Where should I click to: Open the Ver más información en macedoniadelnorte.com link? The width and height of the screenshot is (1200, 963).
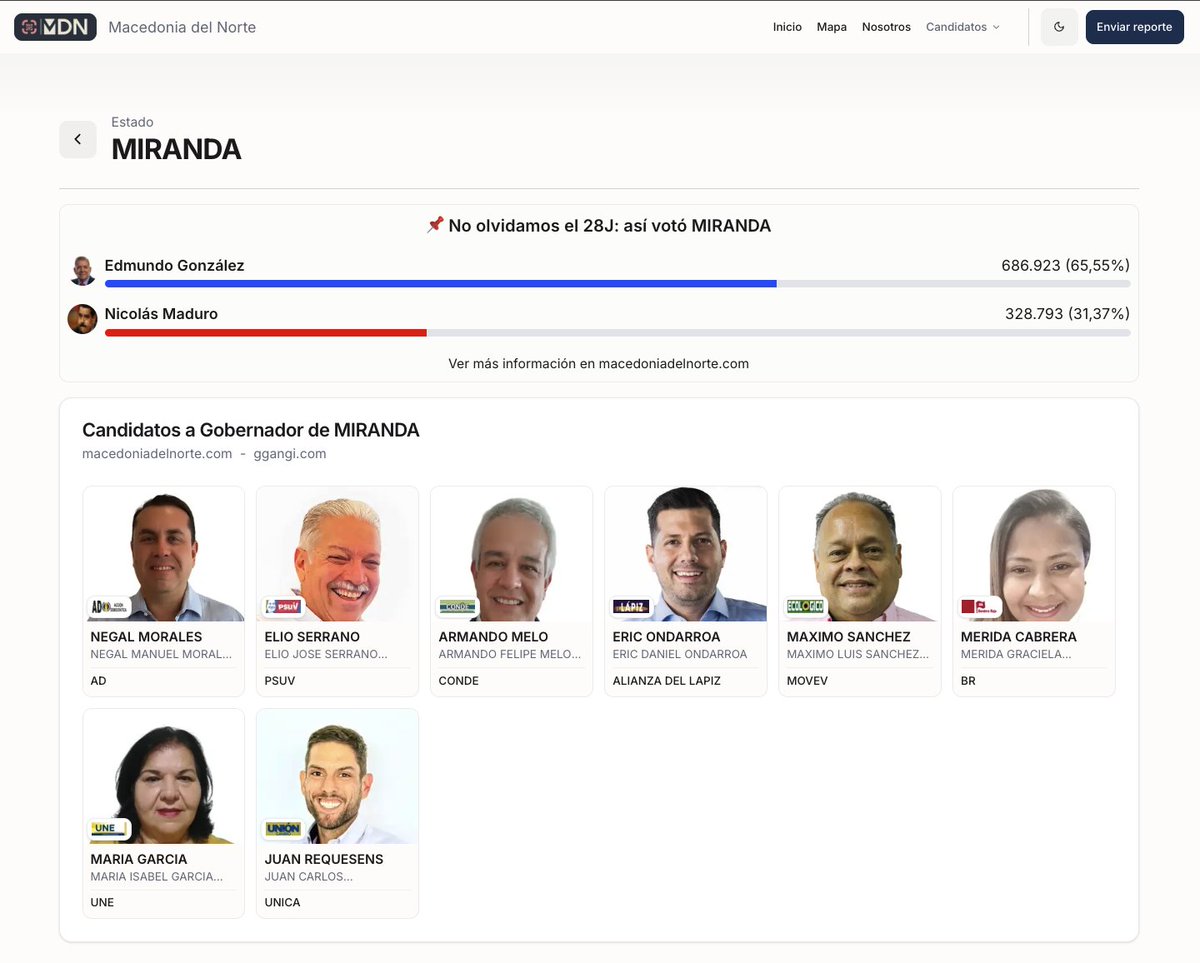coord(598,363)
